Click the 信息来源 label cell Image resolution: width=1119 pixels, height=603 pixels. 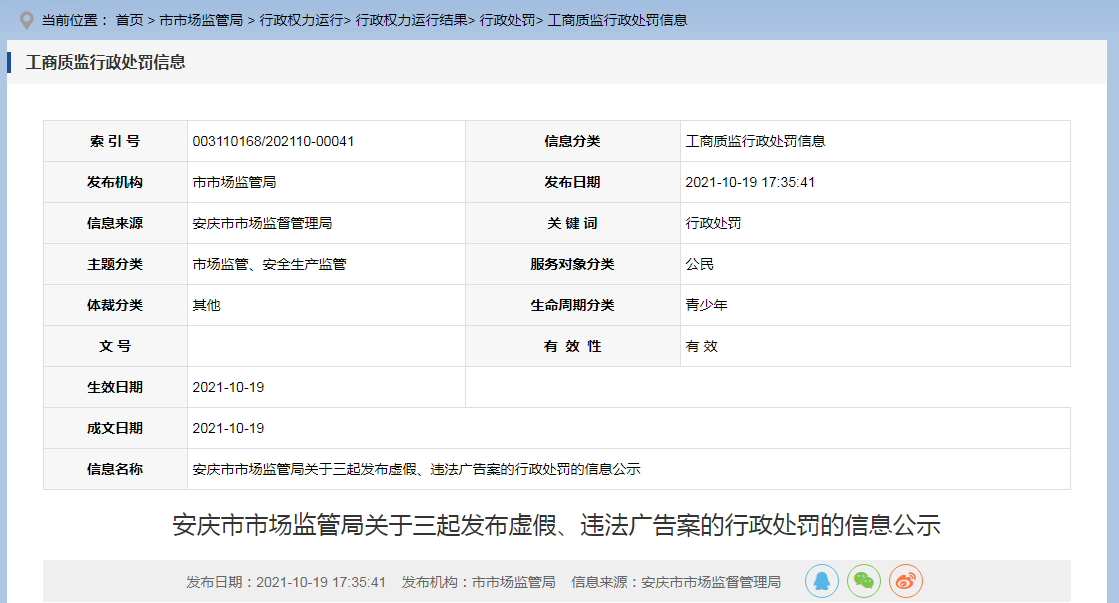click(x=116, y=223)
